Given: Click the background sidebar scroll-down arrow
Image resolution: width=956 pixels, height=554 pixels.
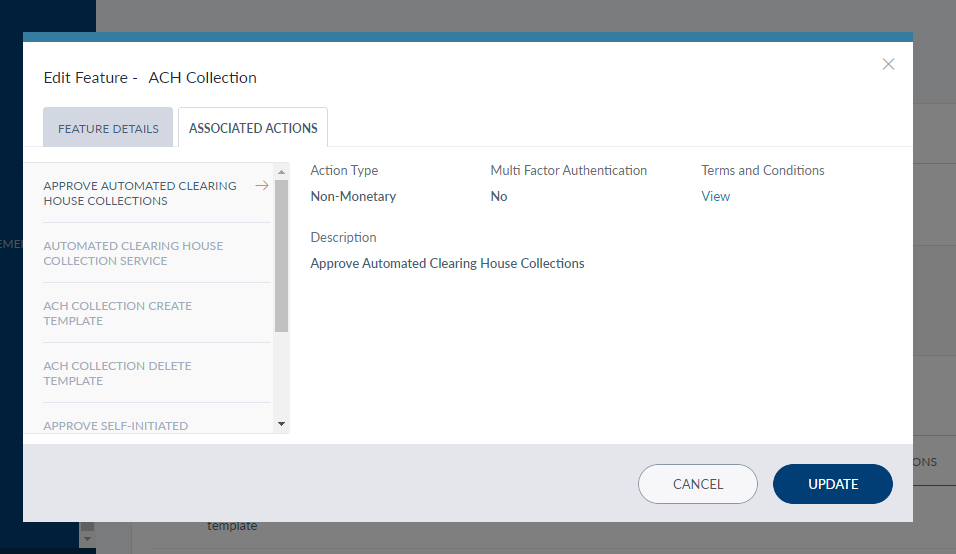Looking at the screenshot, I should 87,538.
